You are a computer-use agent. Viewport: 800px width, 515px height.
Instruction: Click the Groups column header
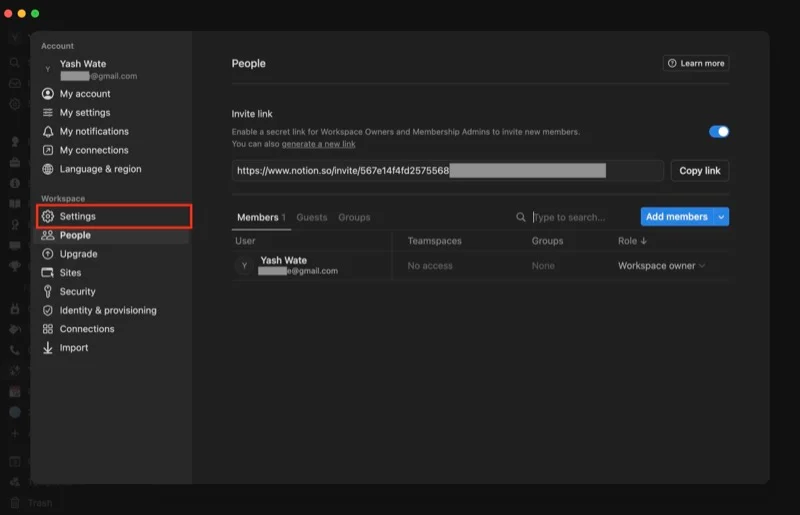point(547,241)
